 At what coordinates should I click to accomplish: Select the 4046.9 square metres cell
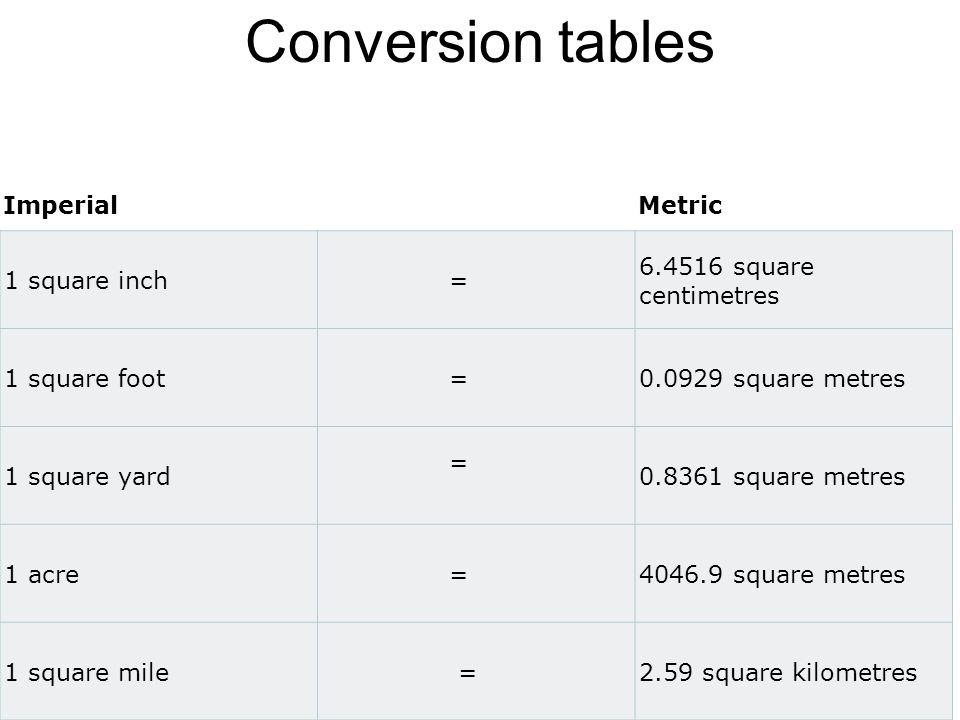click(793, 574)
